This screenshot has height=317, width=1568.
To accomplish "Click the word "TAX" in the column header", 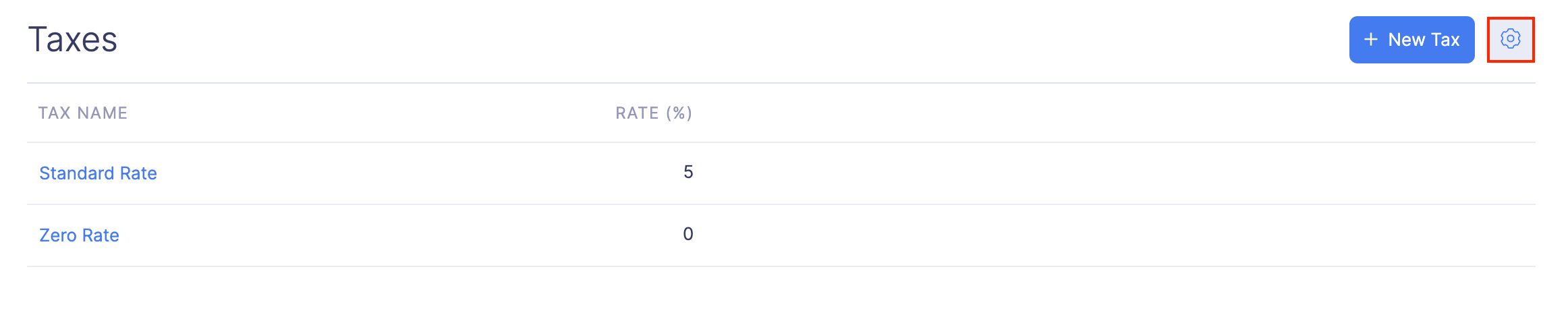I will coord(53,113).
